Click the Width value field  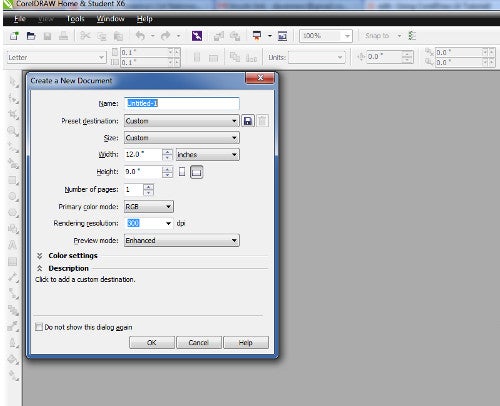pos(143,154)
